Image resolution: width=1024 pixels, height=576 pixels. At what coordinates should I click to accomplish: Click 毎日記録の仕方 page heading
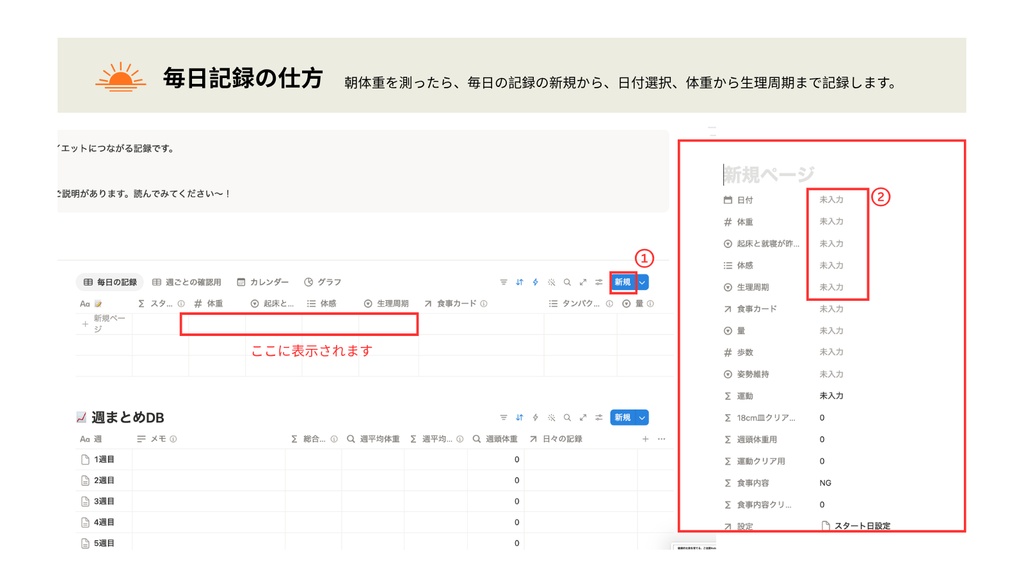click(243, 78)
